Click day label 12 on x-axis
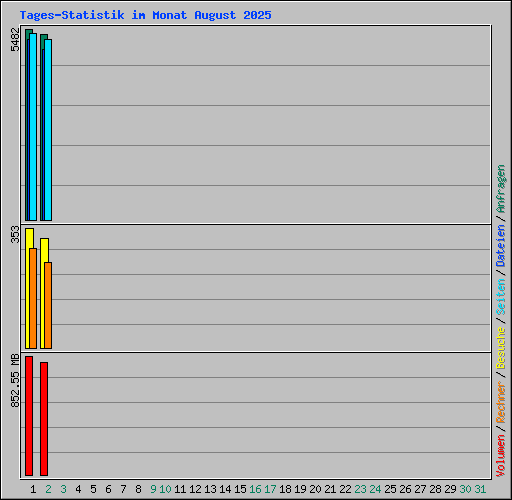This screenshot has height=500, width=512. pos(195,489)
